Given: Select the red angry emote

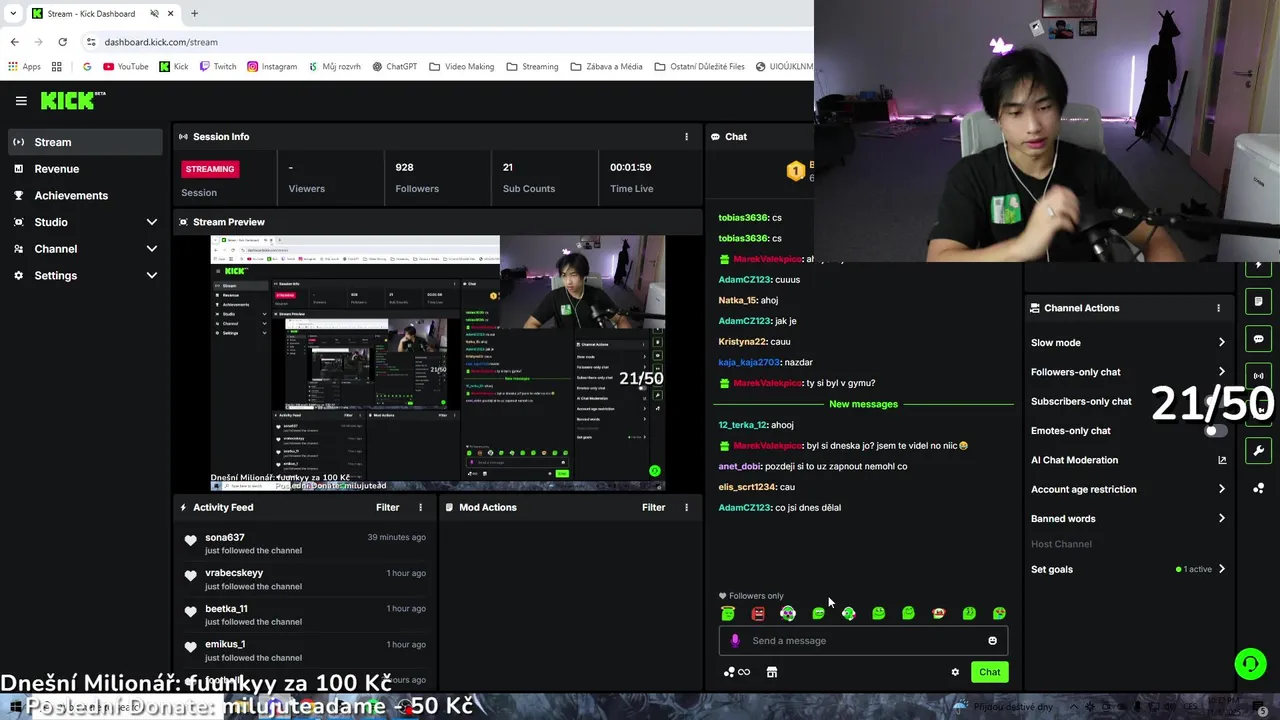Looking at the screenshot, I should click(758, 613).
